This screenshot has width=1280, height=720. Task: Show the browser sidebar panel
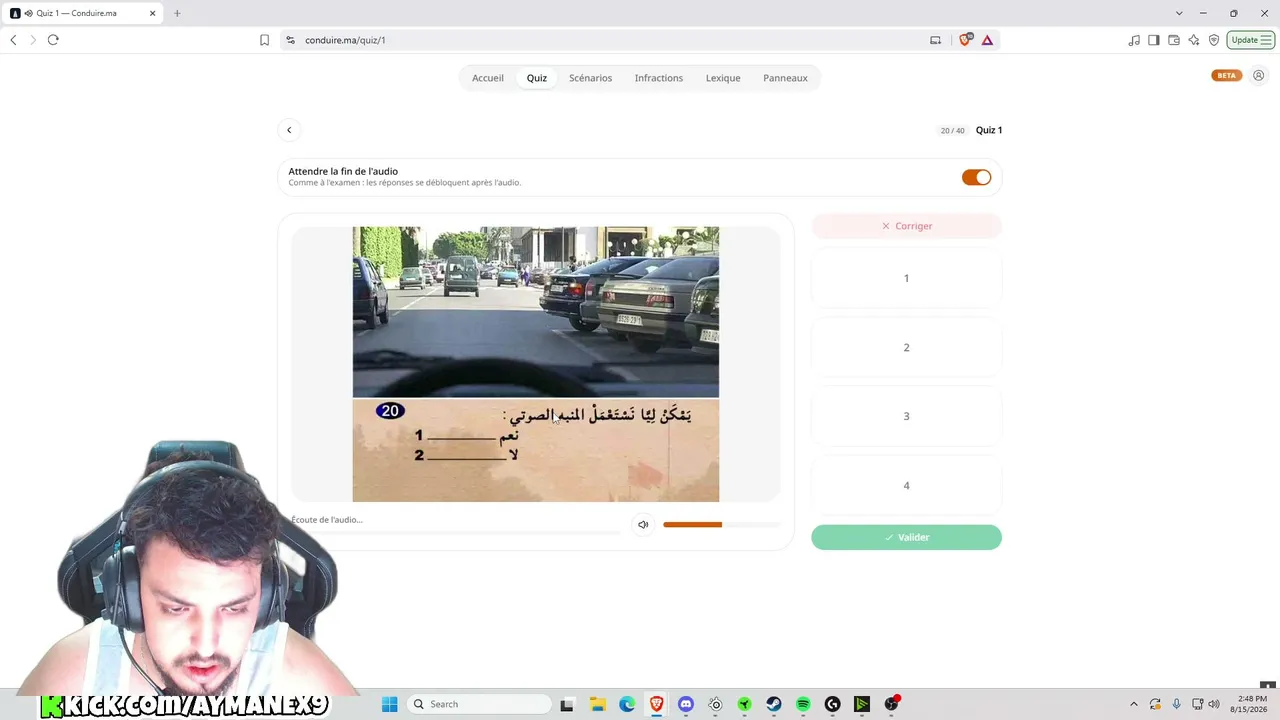click(x=1154, y=40)
